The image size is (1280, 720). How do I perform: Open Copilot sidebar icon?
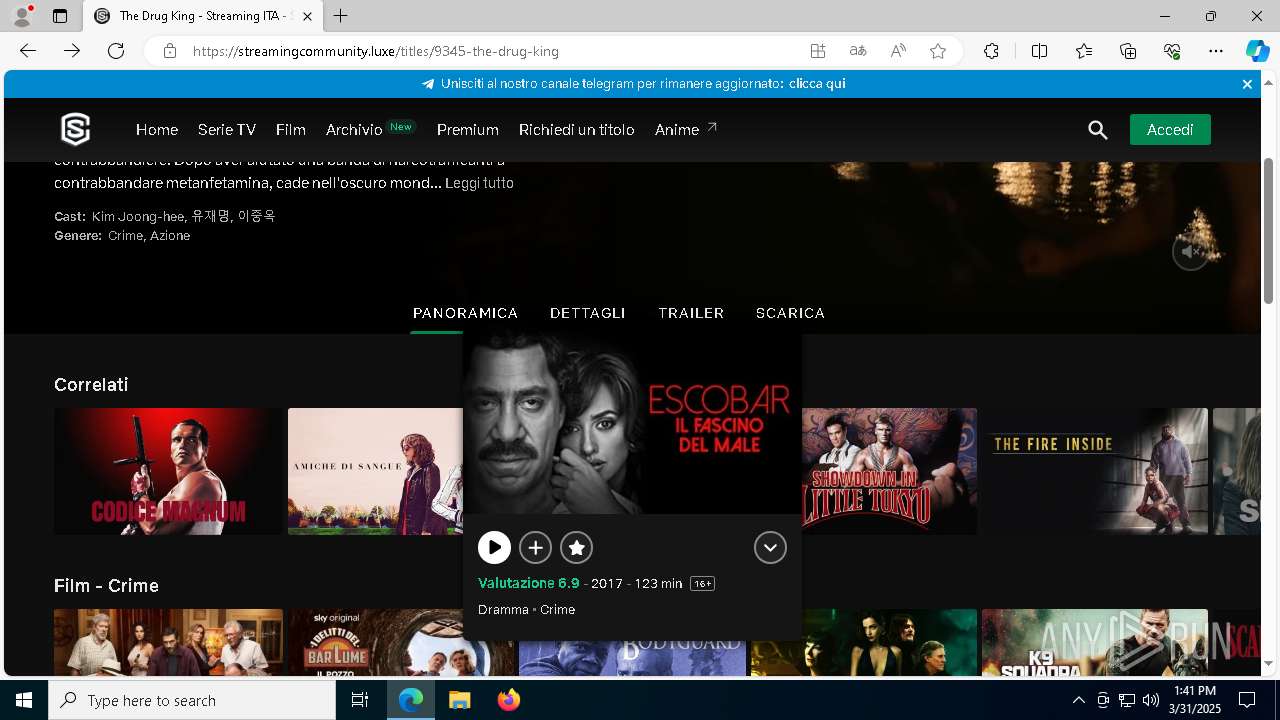[x=1257, y=51]
